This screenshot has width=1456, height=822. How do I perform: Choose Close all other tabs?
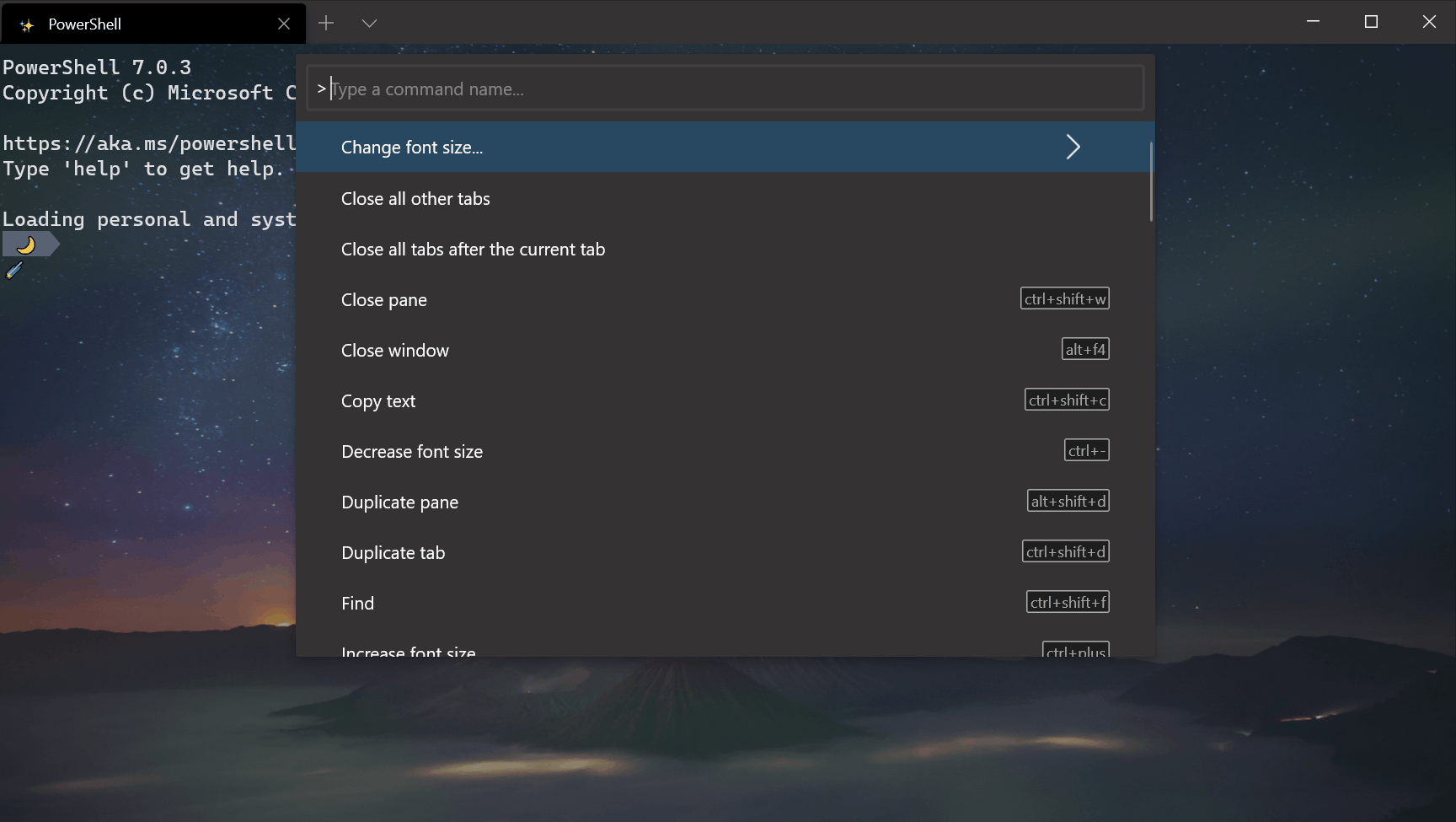(x=415, y=198)
